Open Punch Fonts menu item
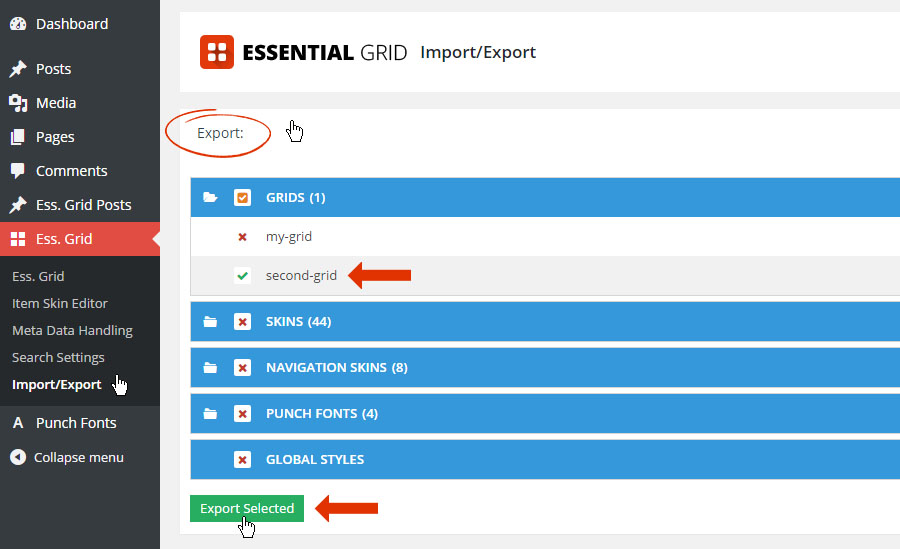The width and height of the screenshot is (900, 549). tap(76, 423)
